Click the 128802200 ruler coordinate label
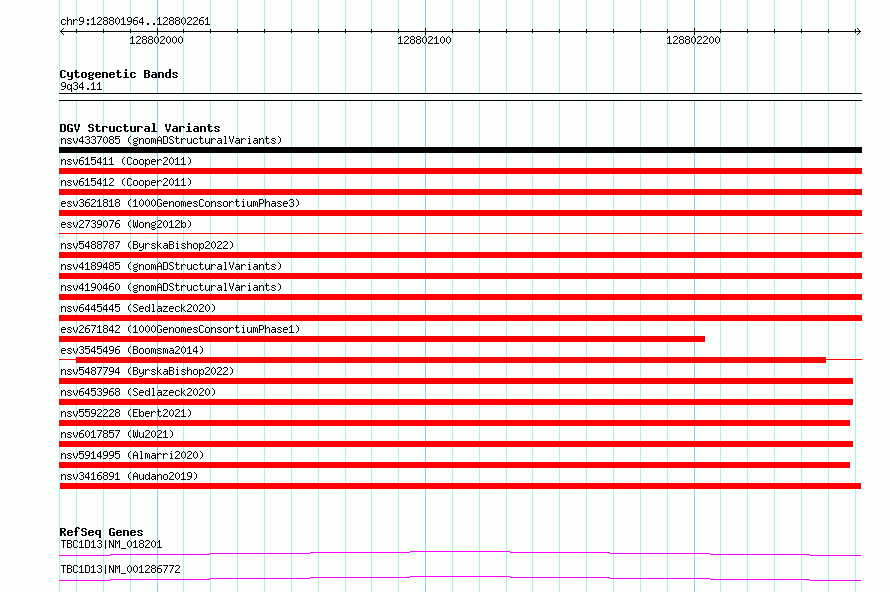 693,40
